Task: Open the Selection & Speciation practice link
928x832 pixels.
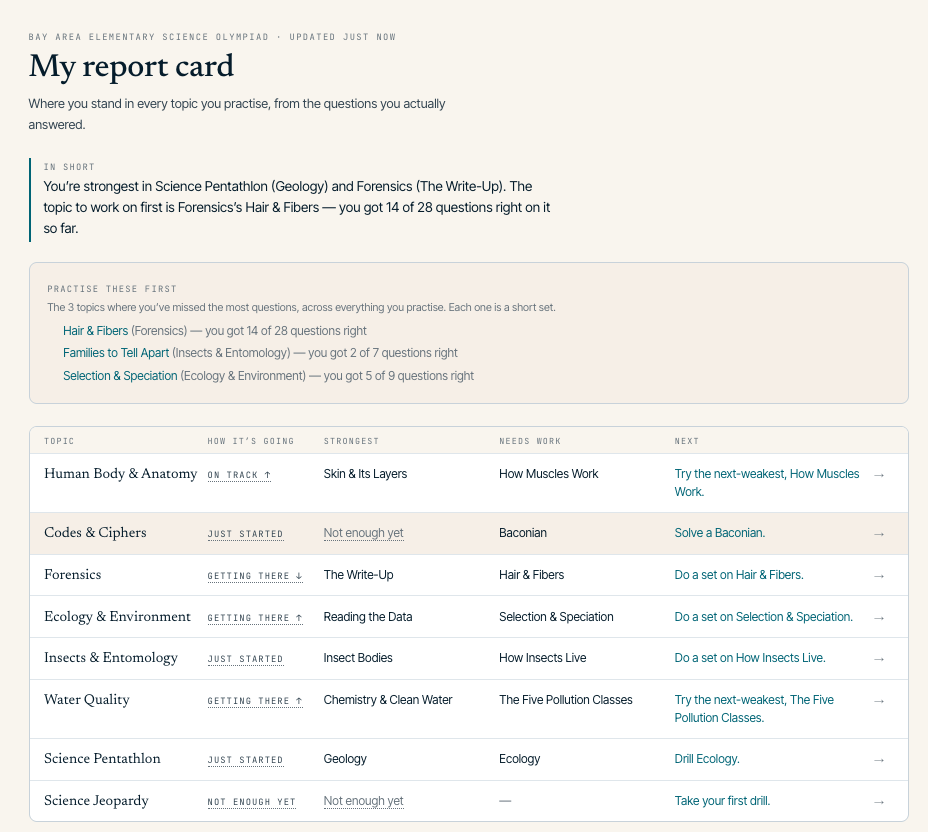Action: pos(120,376)
